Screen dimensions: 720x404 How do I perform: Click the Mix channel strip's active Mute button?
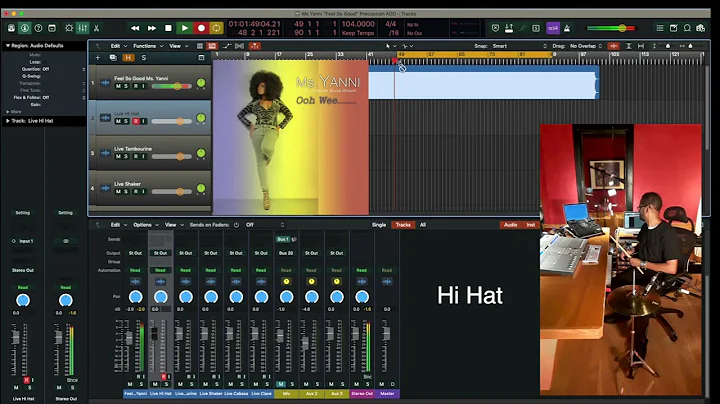pos(281,384)
